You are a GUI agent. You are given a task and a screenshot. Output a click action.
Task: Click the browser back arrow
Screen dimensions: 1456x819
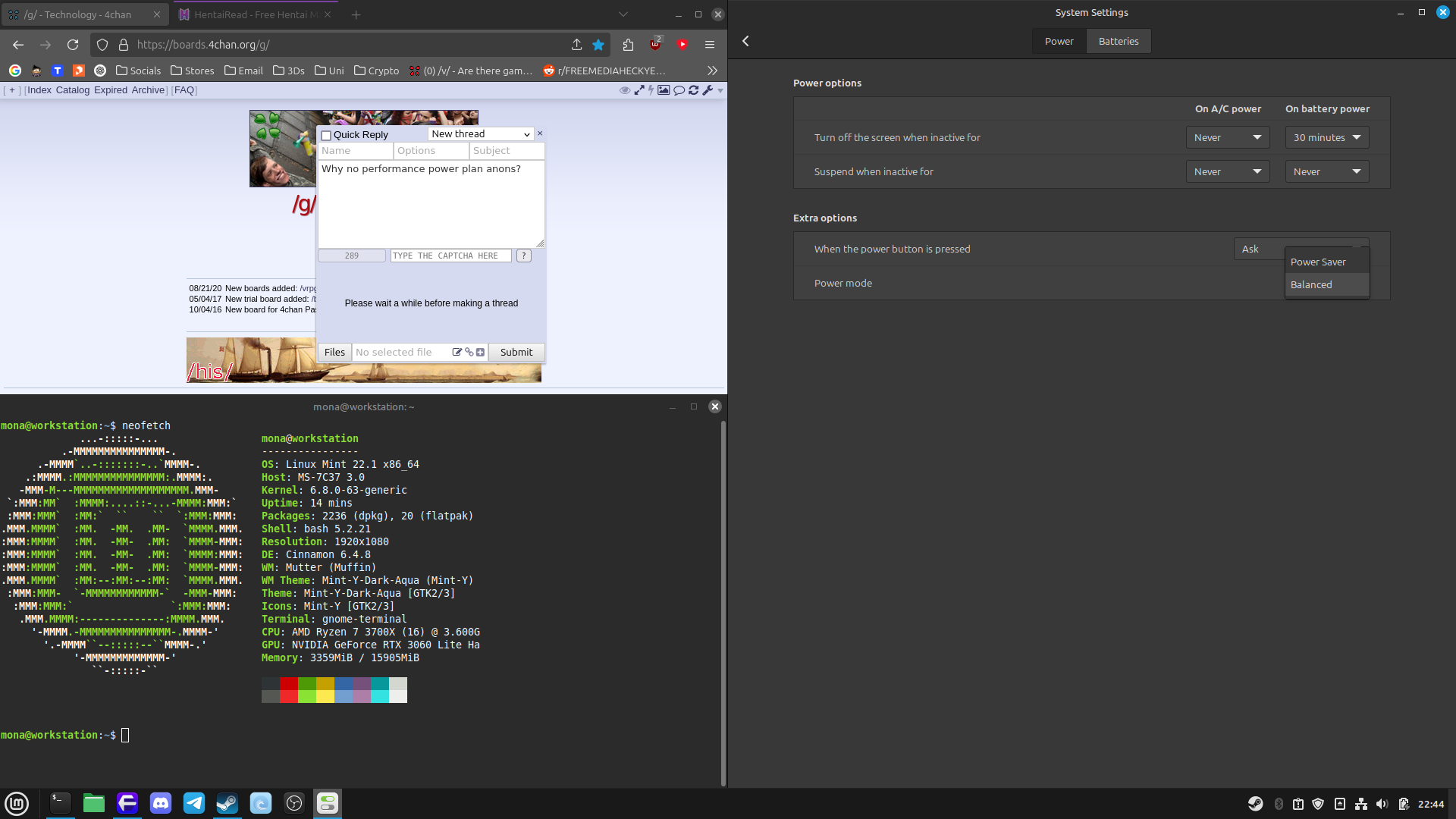(x=18, y=45)
